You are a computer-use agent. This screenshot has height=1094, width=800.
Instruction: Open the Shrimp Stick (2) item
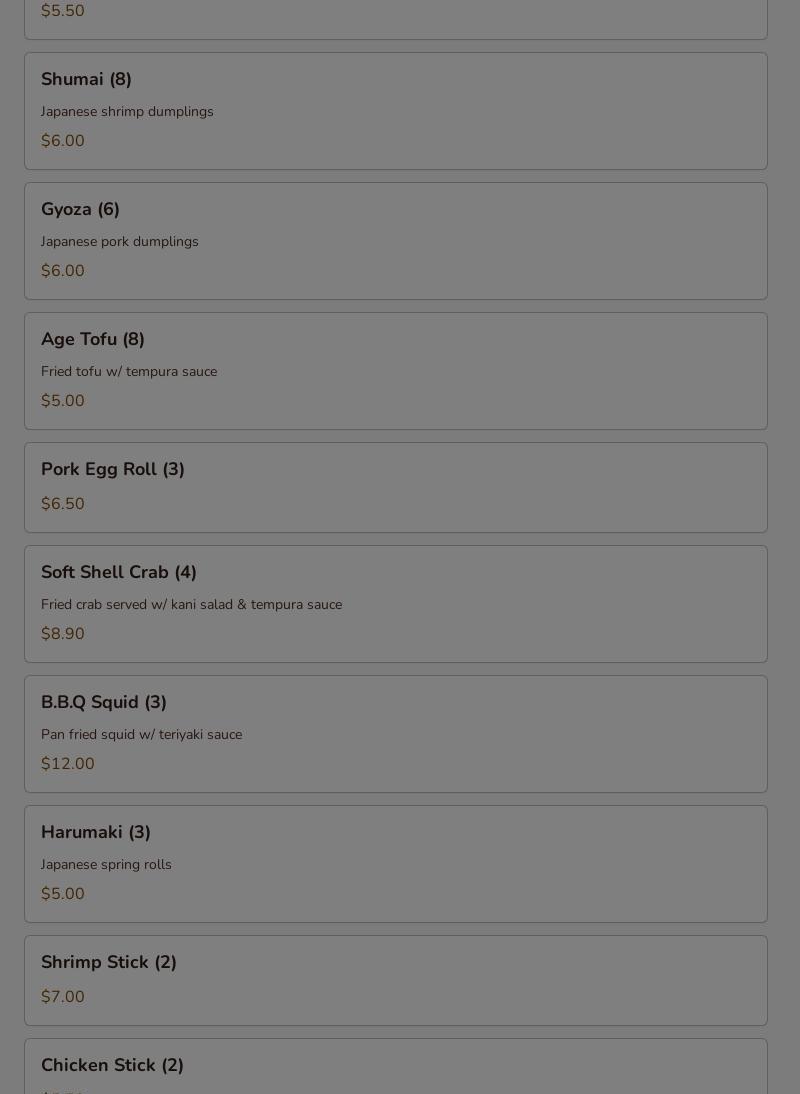[395, 980]
